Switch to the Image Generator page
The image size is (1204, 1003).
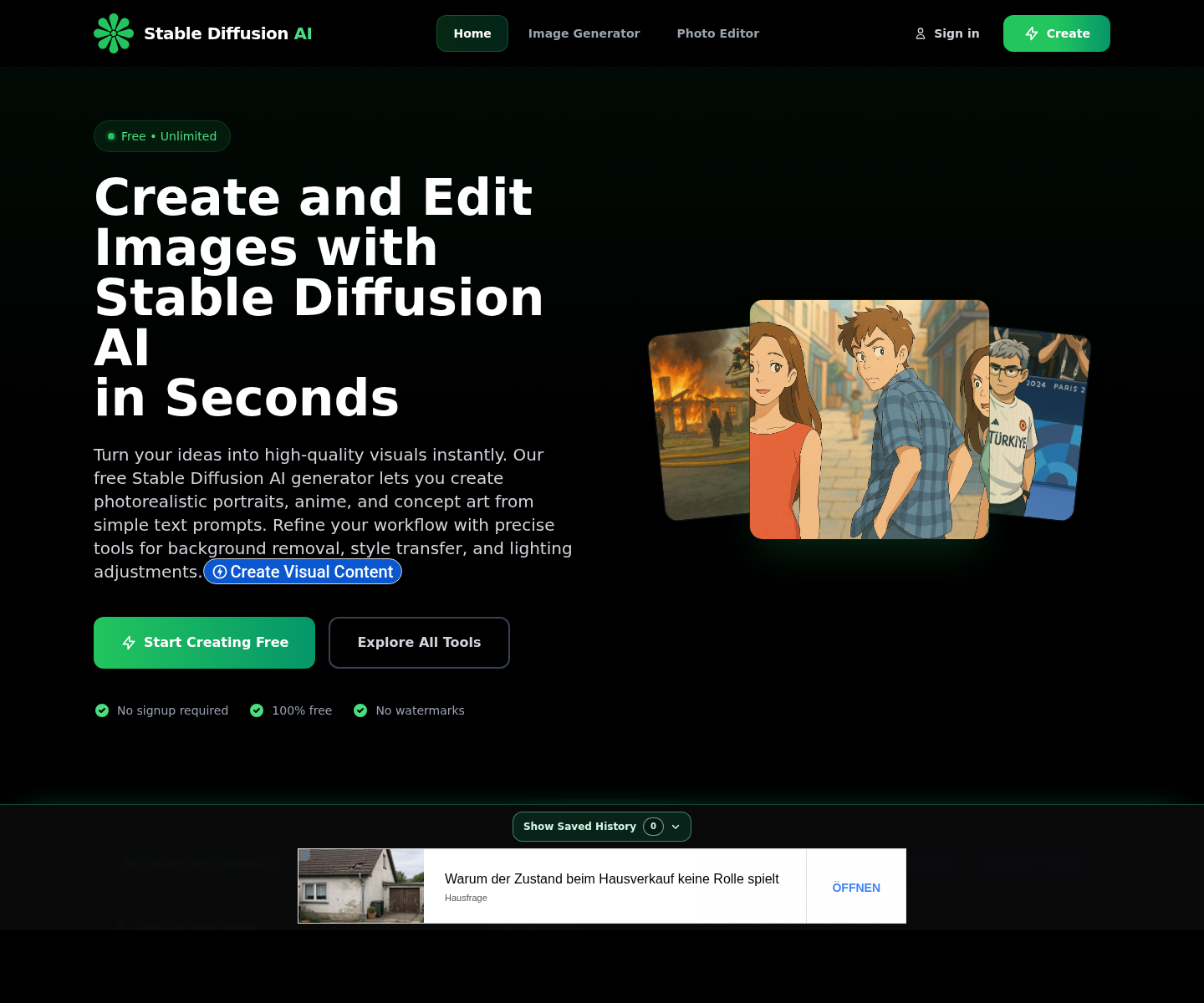[x=584, y=33]
